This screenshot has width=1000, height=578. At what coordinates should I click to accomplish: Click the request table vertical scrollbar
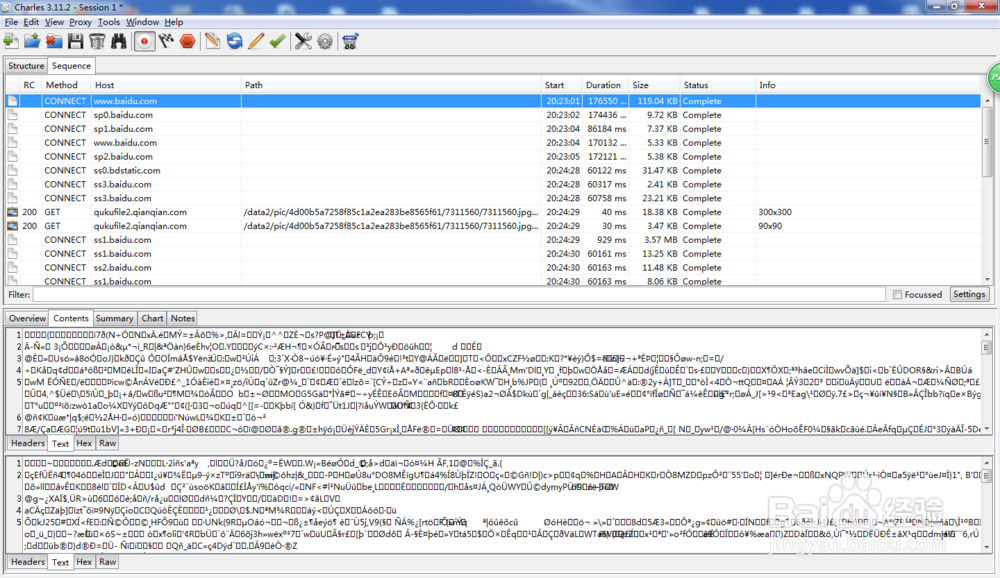987,142
